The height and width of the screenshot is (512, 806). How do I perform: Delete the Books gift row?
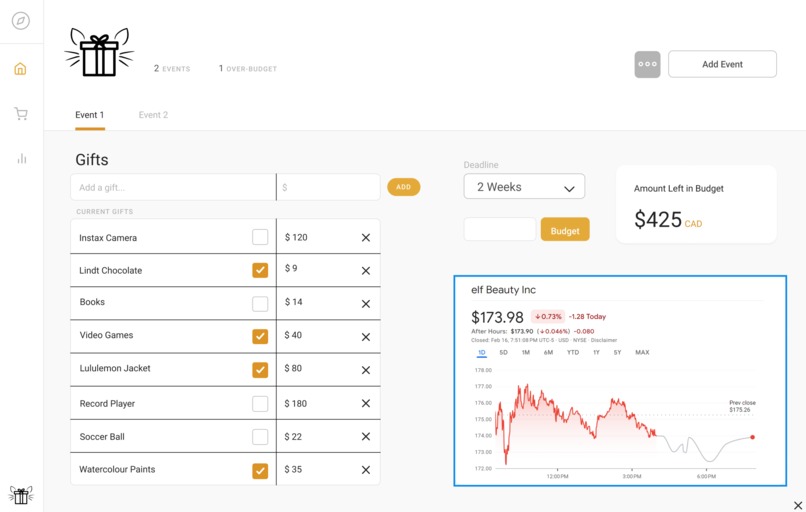(365, 304)
